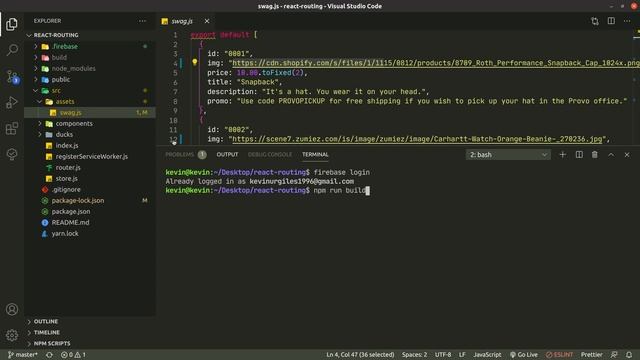This screenshot has height=360, width=640.
Task: Switch to the OUTPUT tab
Action: click(227, 155)
